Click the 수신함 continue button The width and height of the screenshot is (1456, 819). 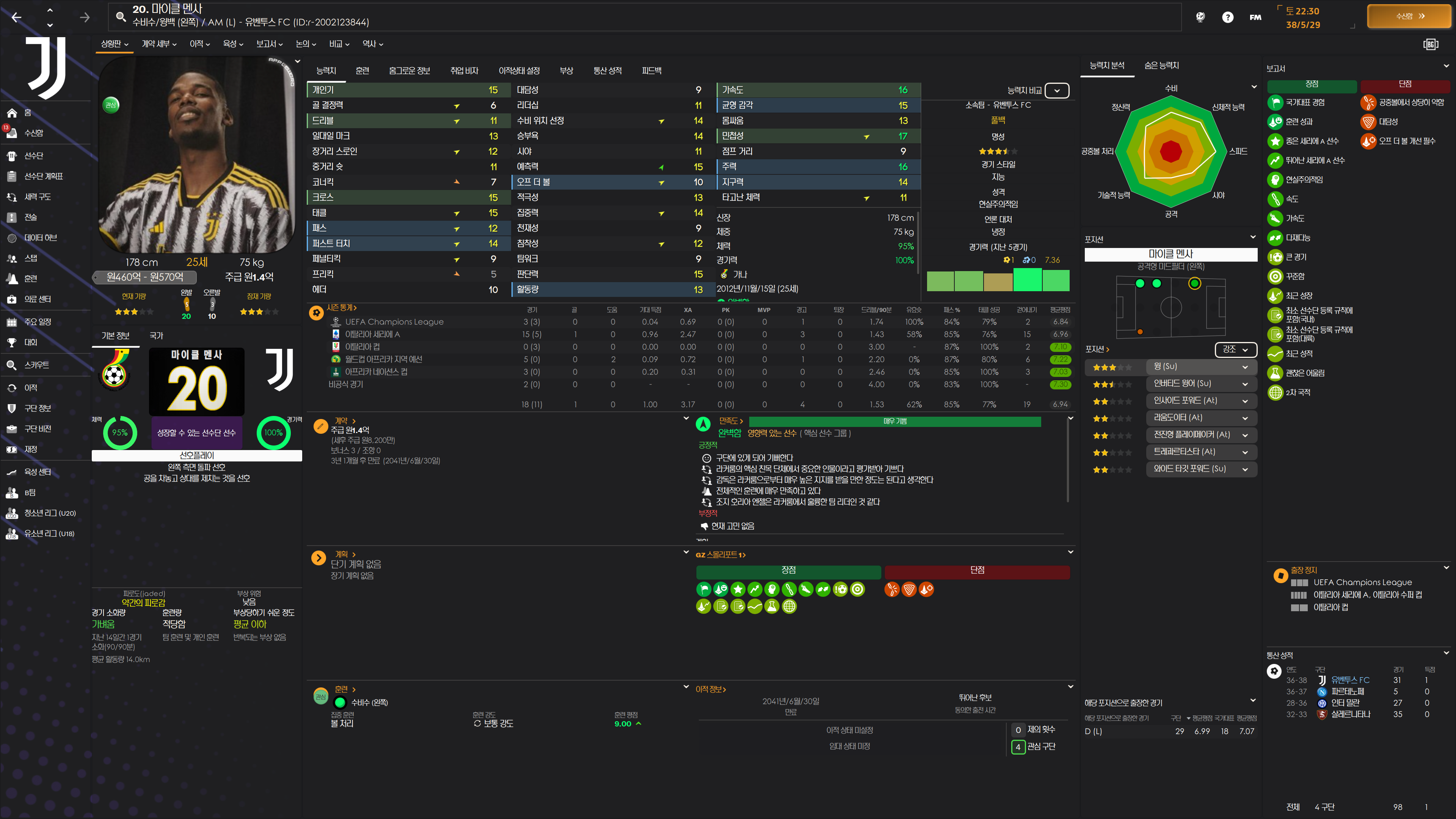1409,16
